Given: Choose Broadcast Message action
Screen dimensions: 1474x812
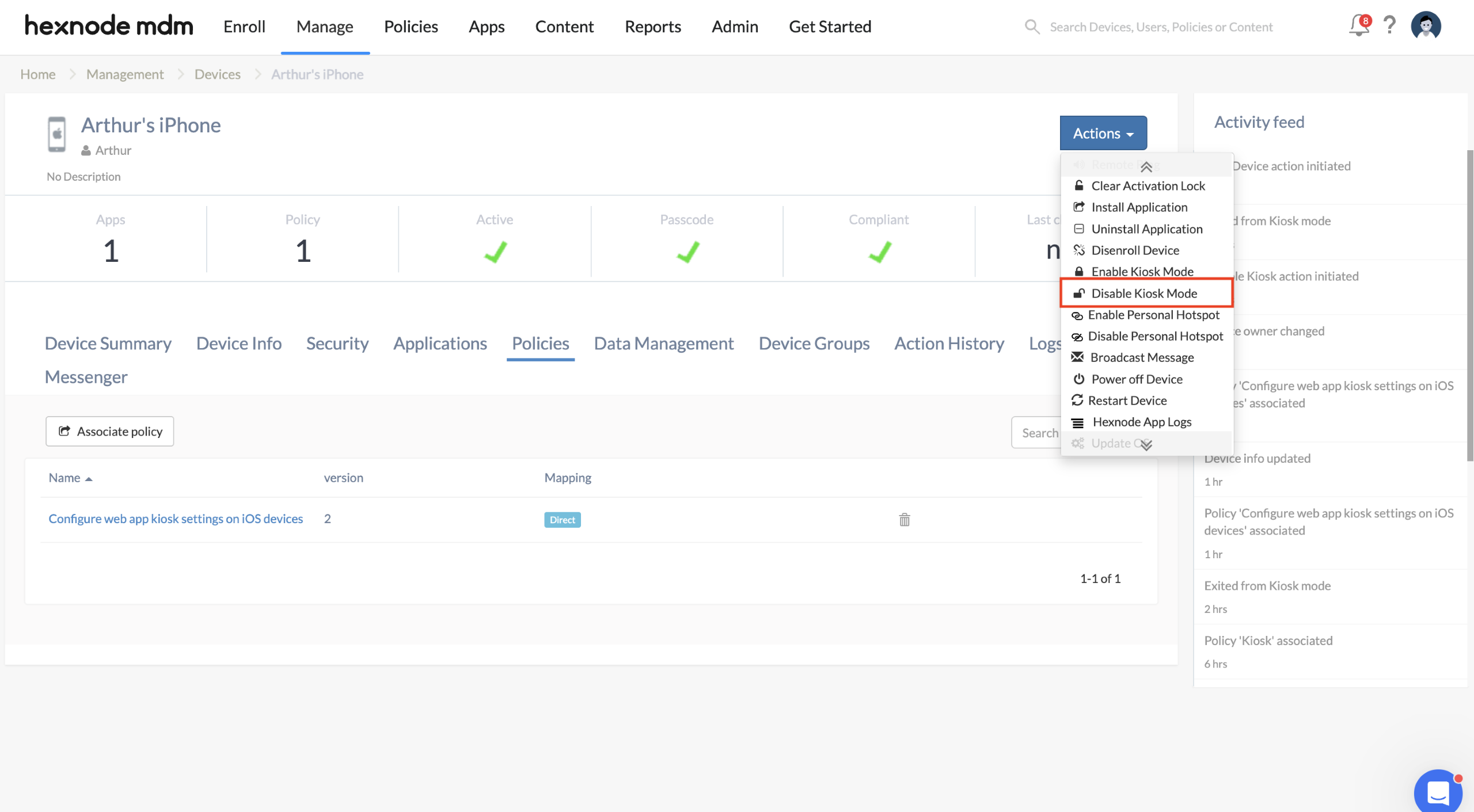Looking at the screenshot, I should tap(1146, 357).
